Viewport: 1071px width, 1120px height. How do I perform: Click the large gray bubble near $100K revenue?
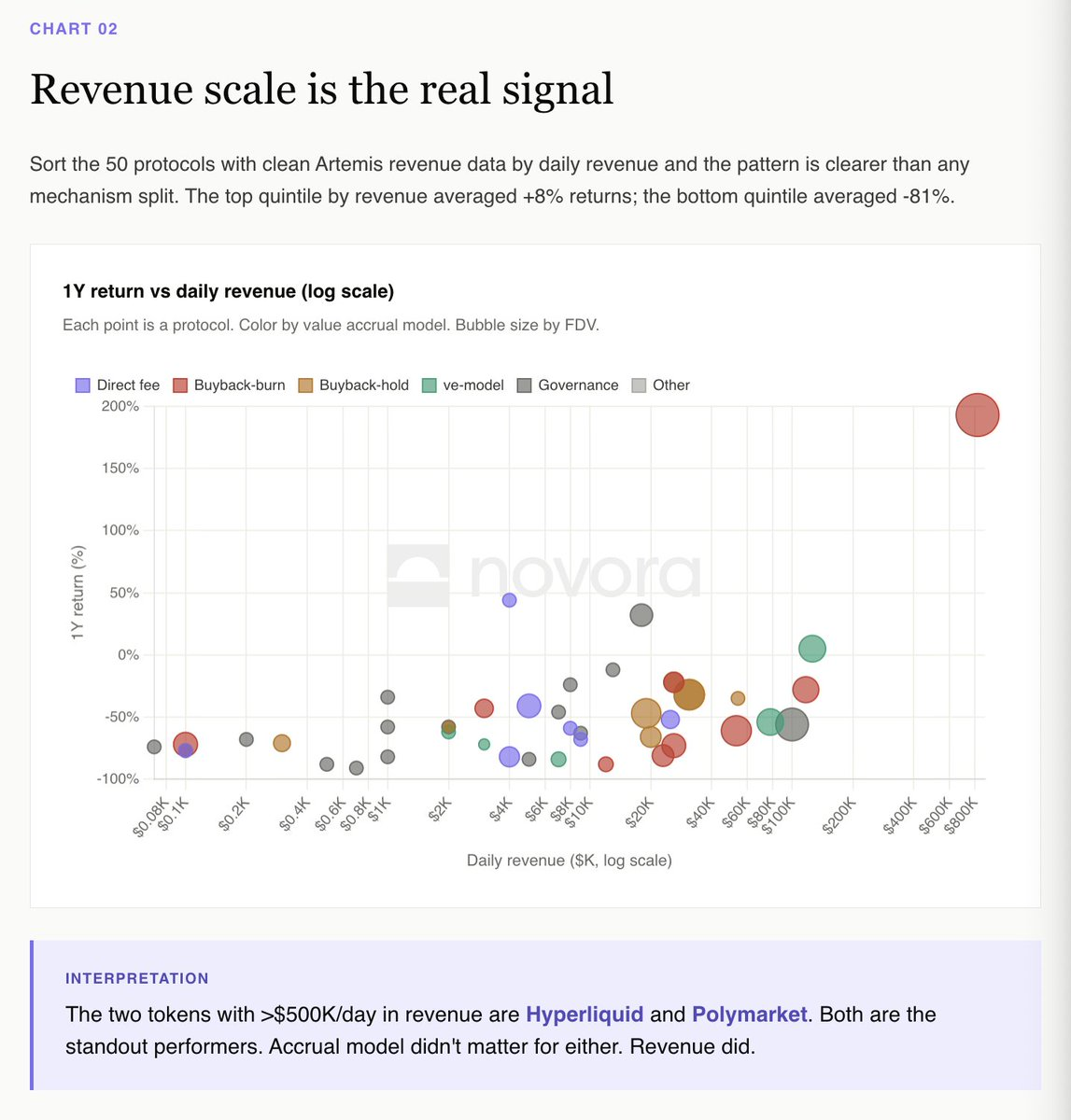coord(792,724)
